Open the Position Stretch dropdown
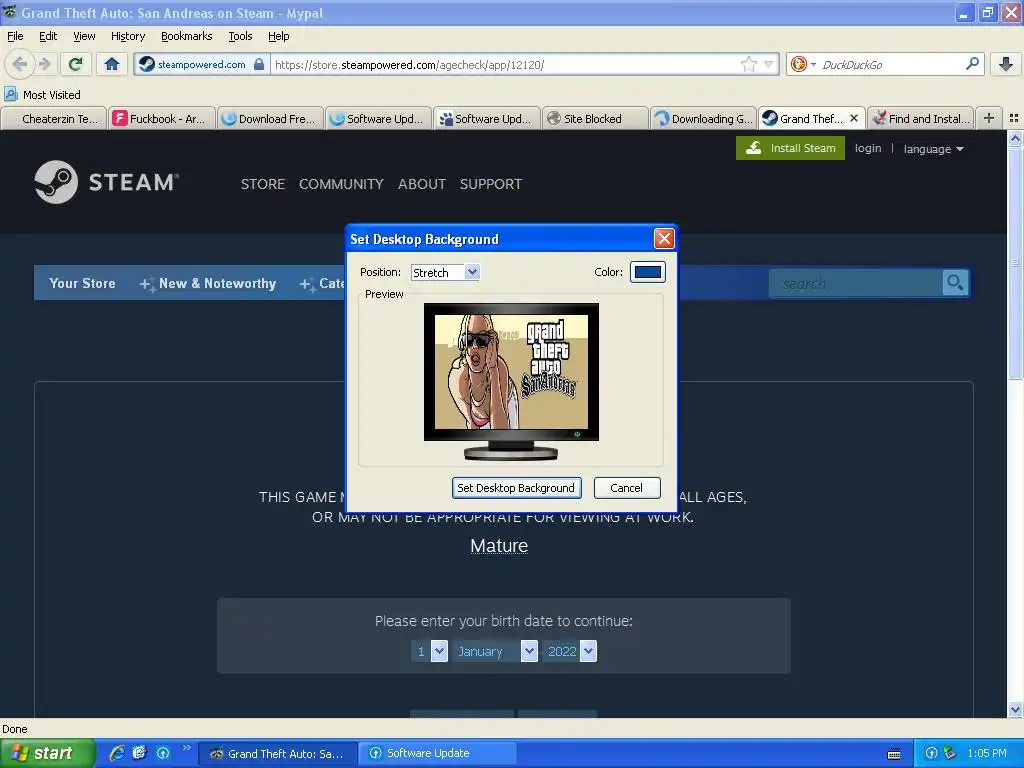The width and height of the screenshot is (1024, 768). point(445,272)
